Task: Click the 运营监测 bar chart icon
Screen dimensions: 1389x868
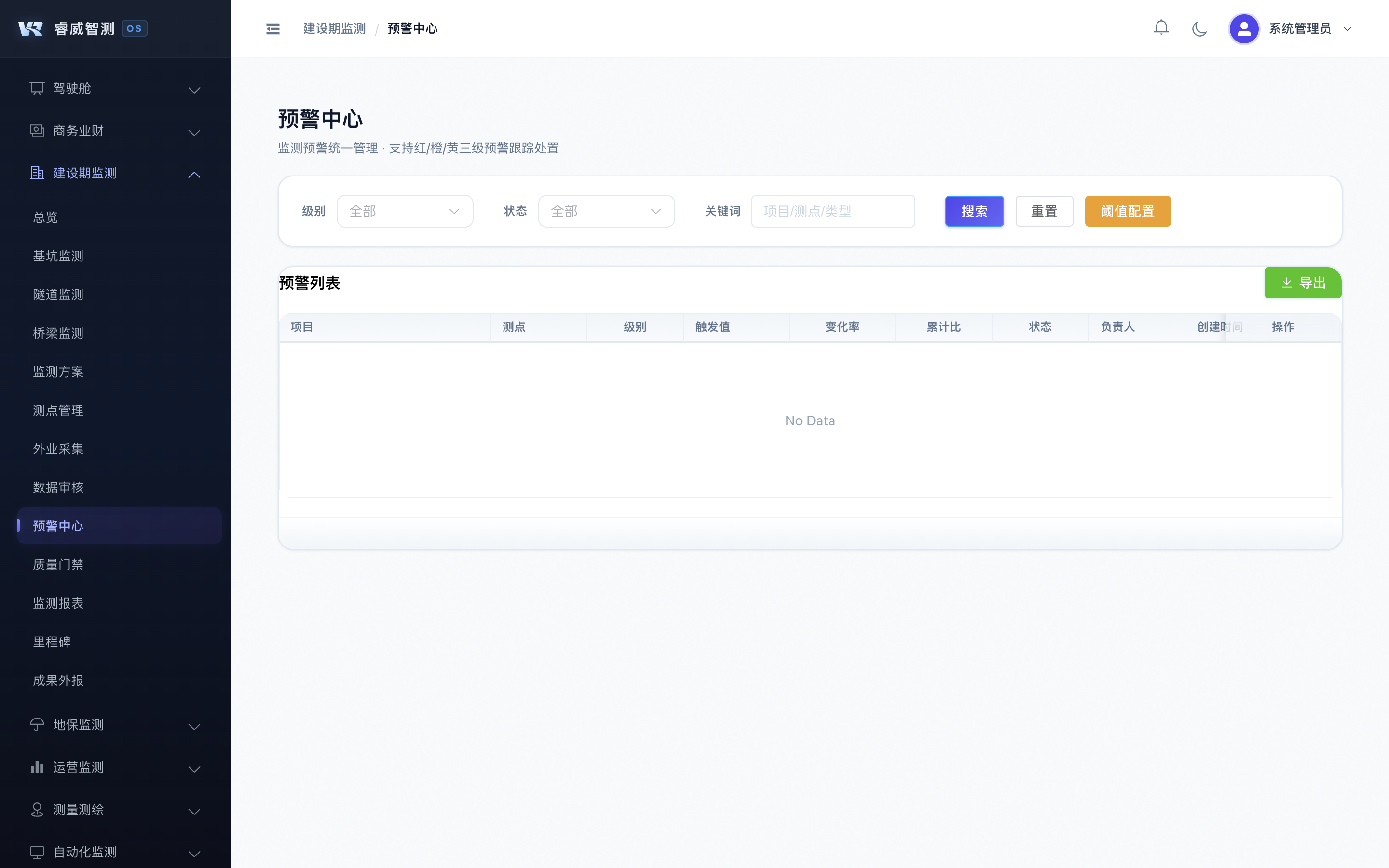Action: [37, 767]
